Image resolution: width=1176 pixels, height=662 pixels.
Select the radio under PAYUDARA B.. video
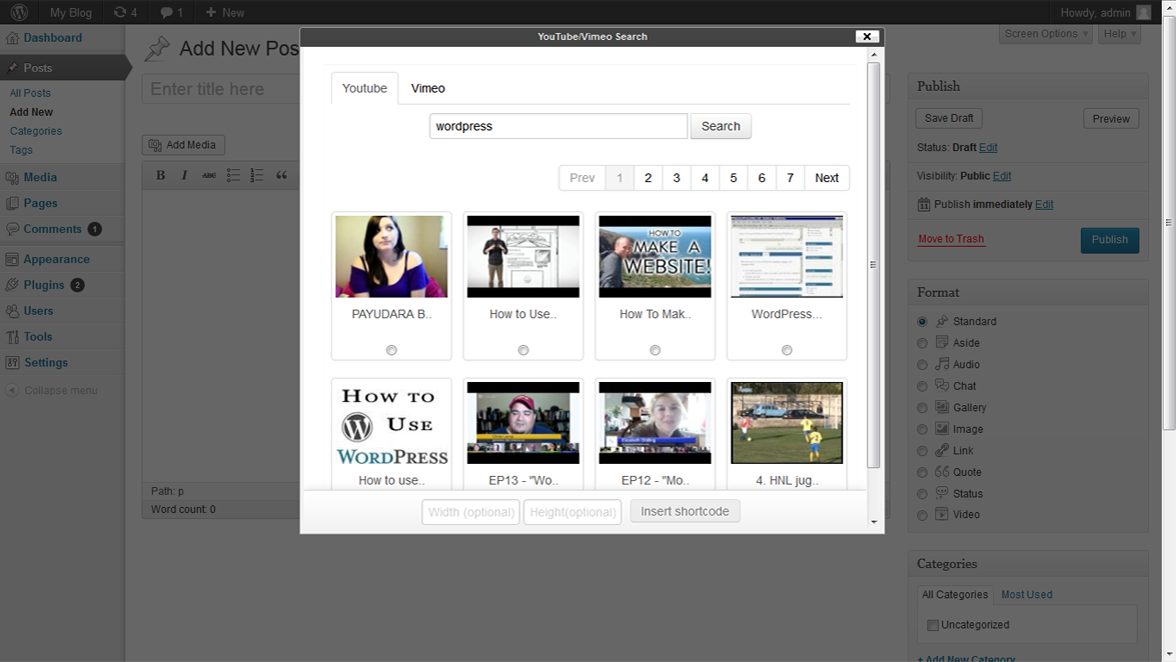pyautogui.click(x=391, y=350)
